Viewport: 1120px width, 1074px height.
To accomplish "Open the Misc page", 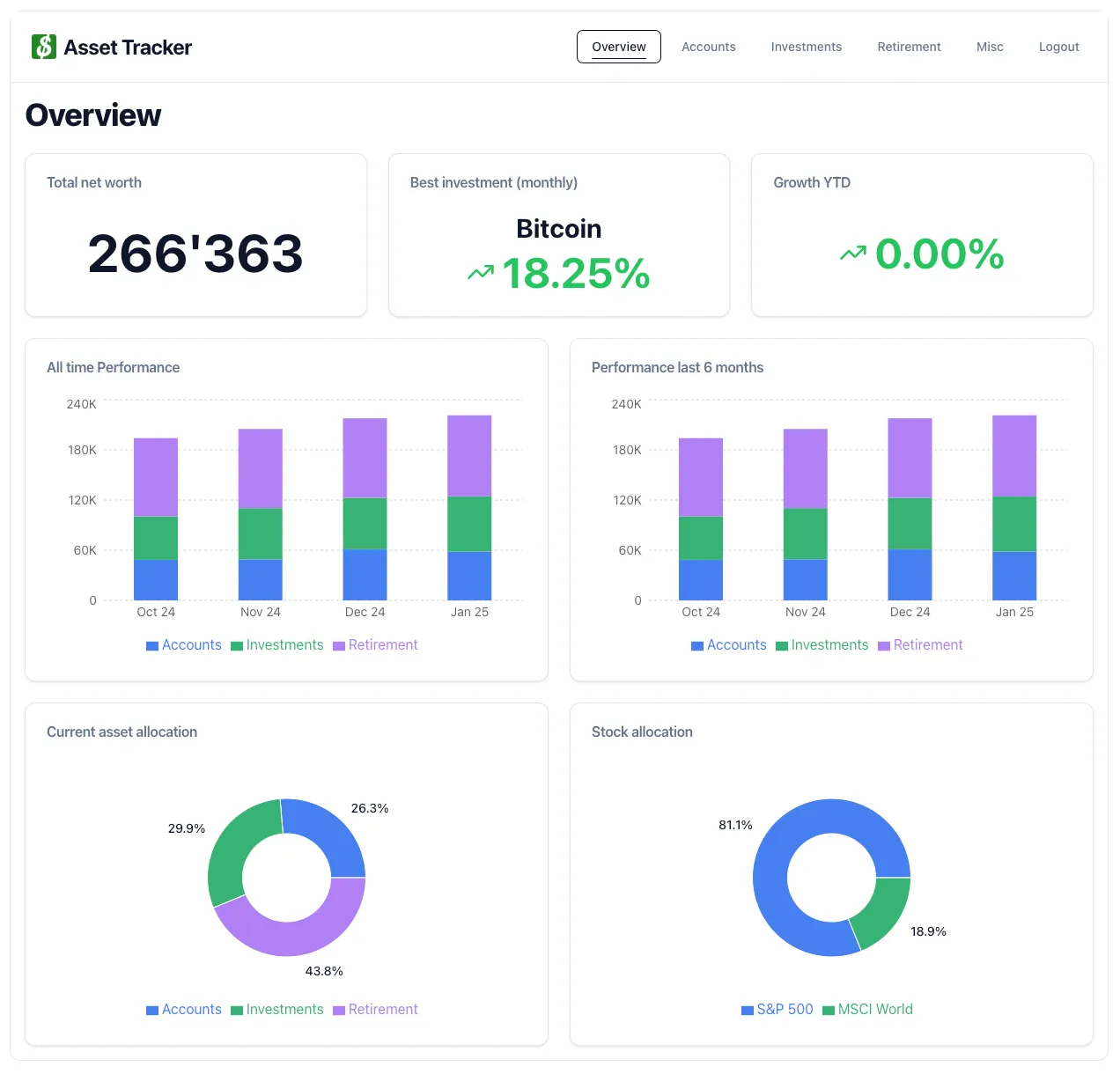I will pos(990,47).
